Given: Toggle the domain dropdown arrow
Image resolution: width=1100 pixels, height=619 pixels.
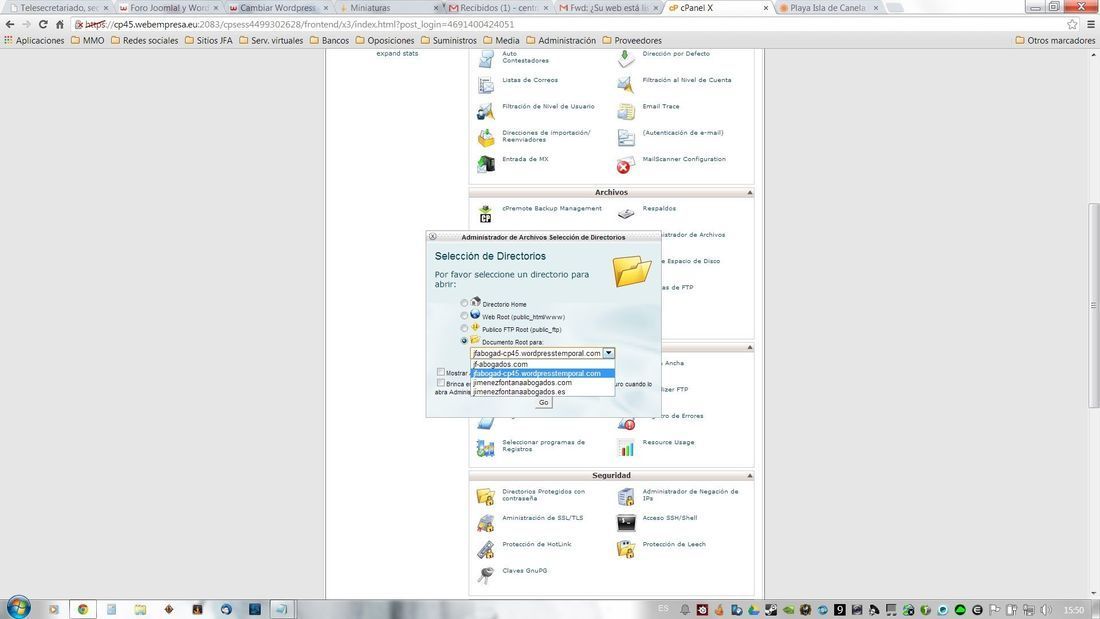Looking at the screenshot, I should [x=608, y=353].
